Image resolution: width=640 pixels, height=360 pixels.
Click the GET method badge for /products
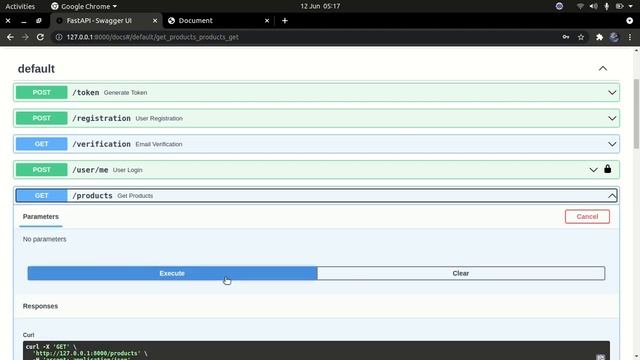coord(42,196)
